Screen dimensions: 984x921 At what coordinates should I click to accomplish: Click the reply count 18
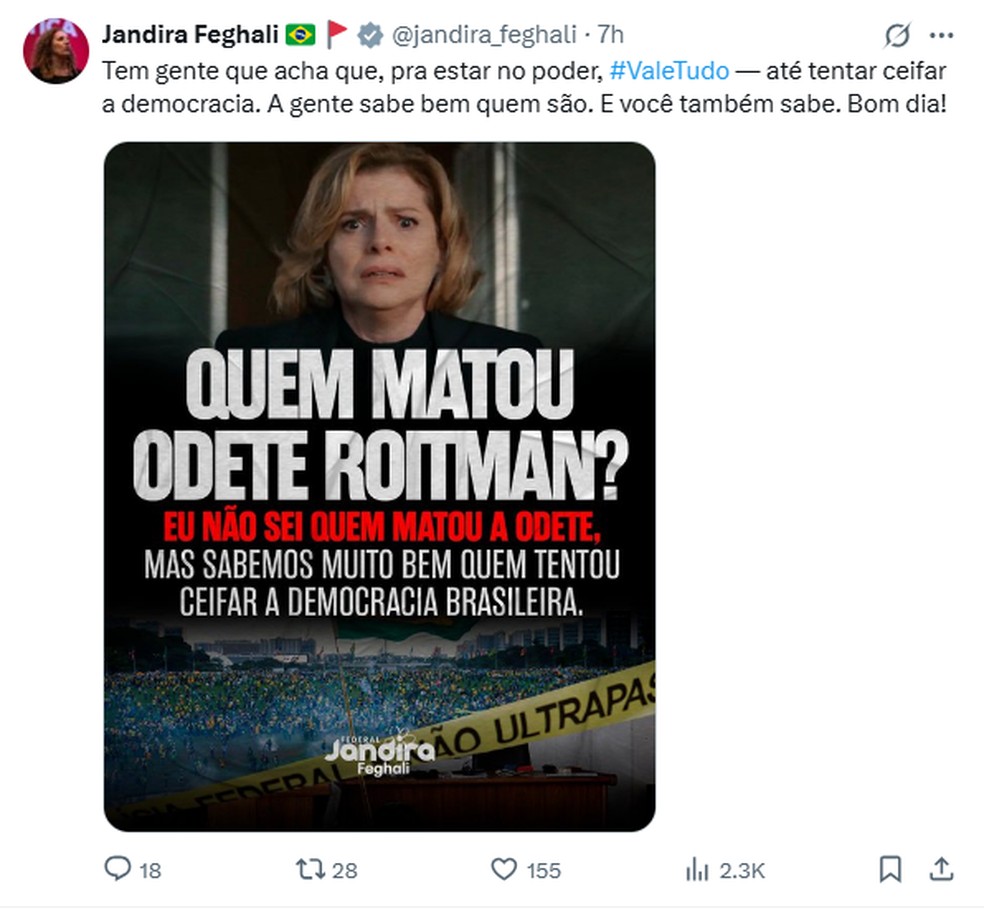[x=150, y=870]
